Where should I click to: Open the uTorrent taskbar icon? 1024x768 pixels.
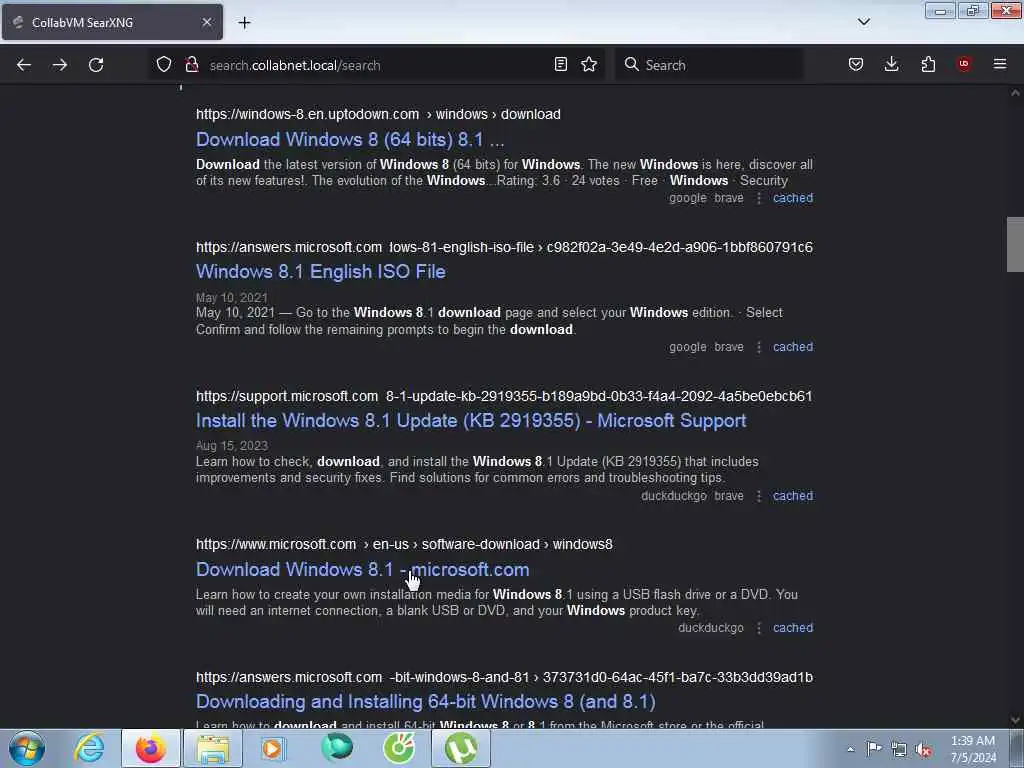click(x=460, y=748)
